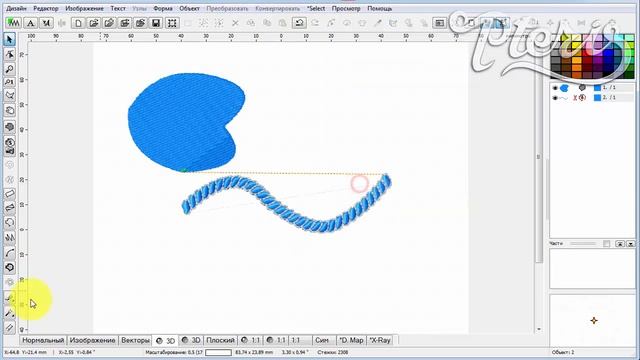
Task: Open the Редактор menu
Action: point(46,8)
